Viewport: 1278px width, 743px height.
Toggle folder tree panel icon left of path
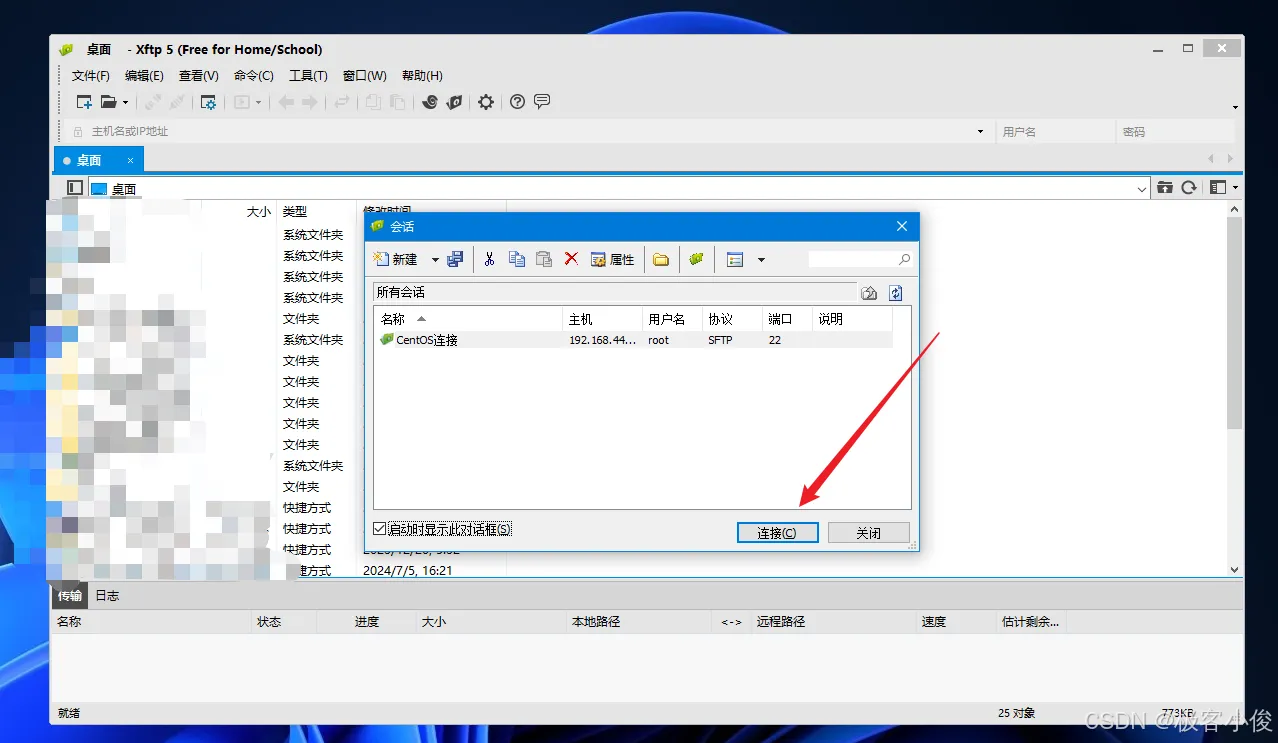[75, 188]
